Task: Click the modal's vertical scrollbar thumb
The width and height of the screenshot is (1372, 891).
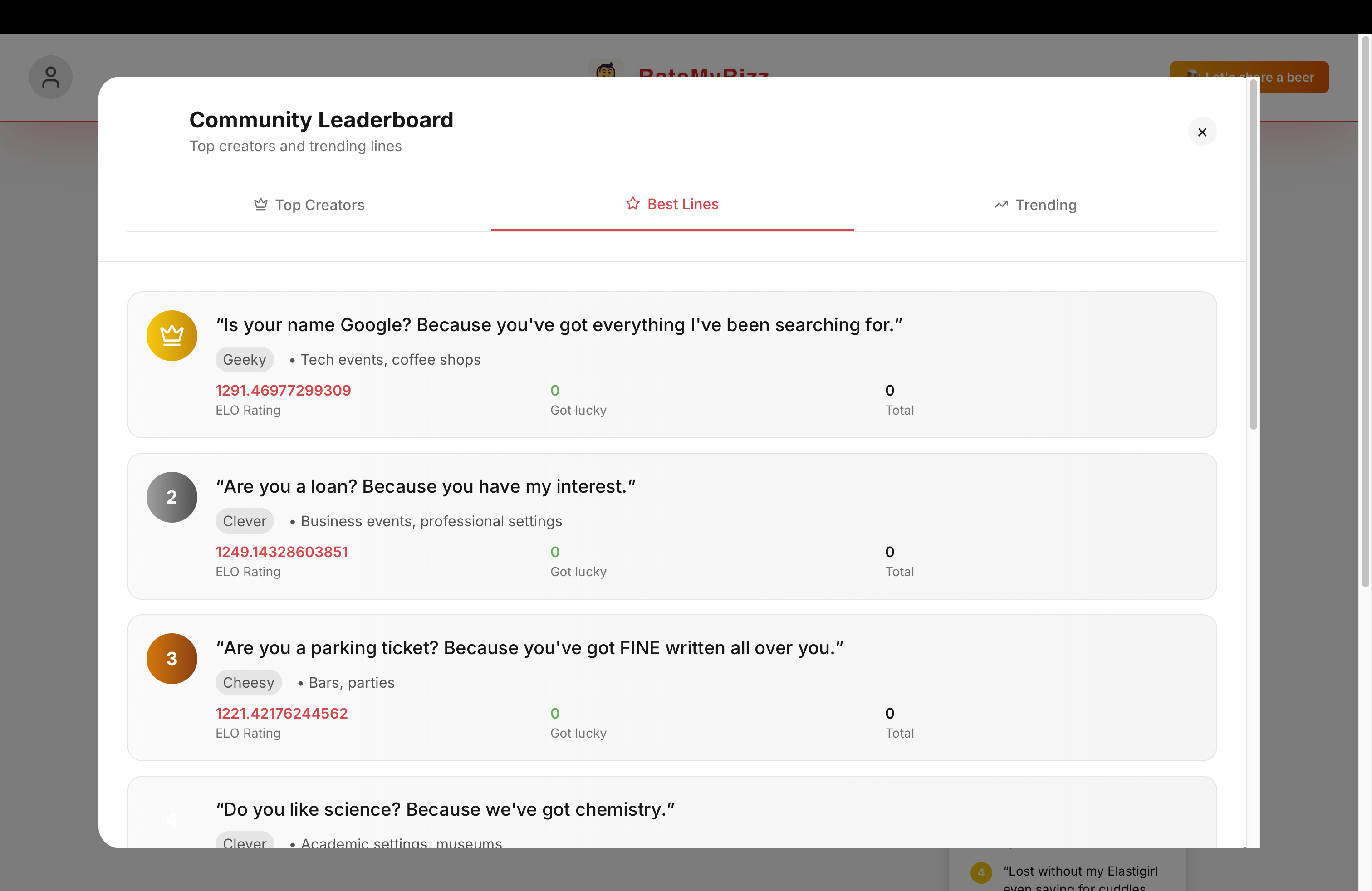Action: tap(1253, 254)
